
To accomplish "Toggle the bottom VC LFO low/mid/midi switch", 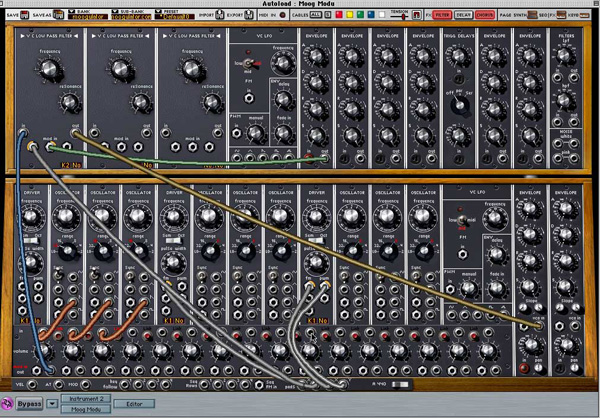I will pyautogui.click(x=462, y=220).
